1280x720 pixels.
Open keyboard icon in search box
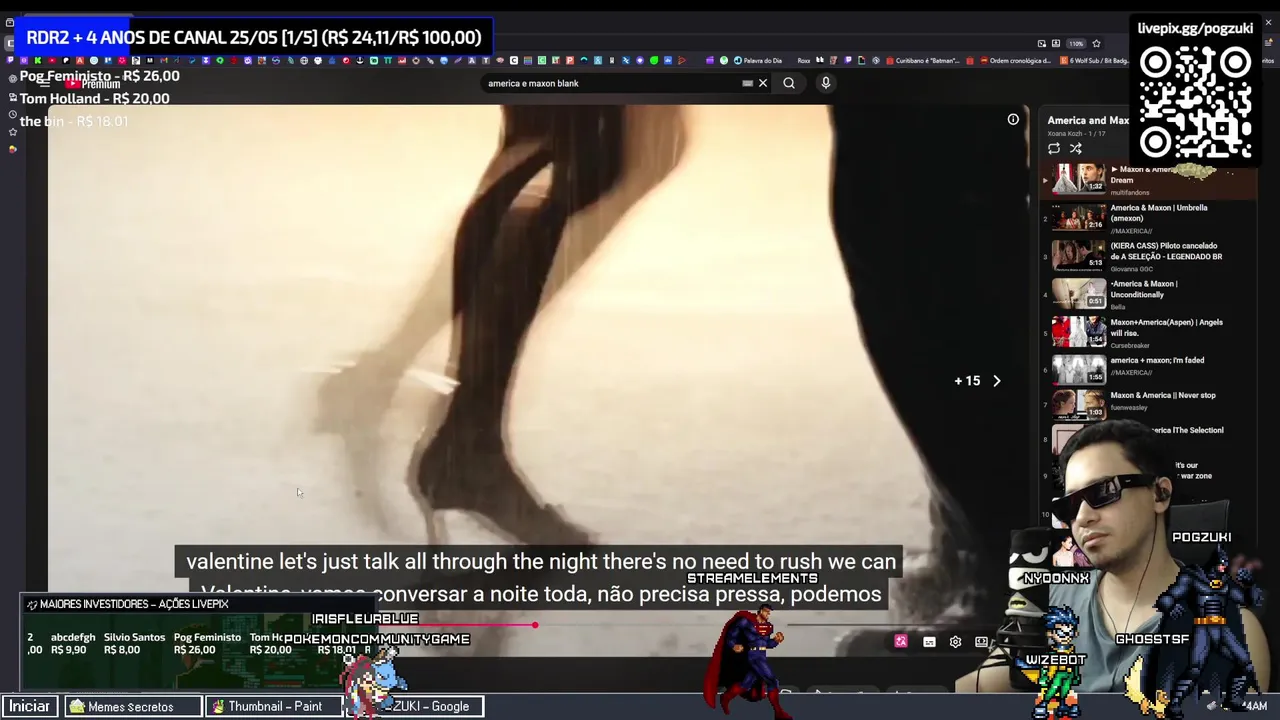747,83
